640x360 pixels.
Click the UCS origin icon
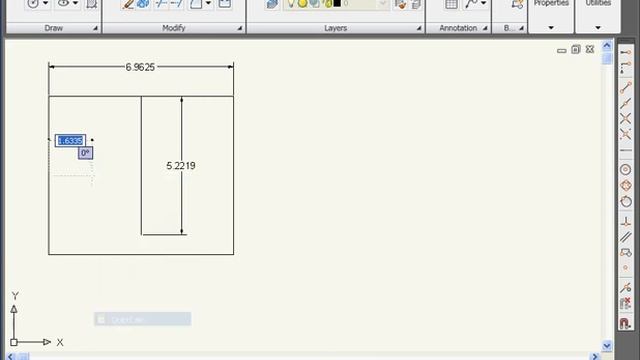pyautogui.click(x=14, y=342)
